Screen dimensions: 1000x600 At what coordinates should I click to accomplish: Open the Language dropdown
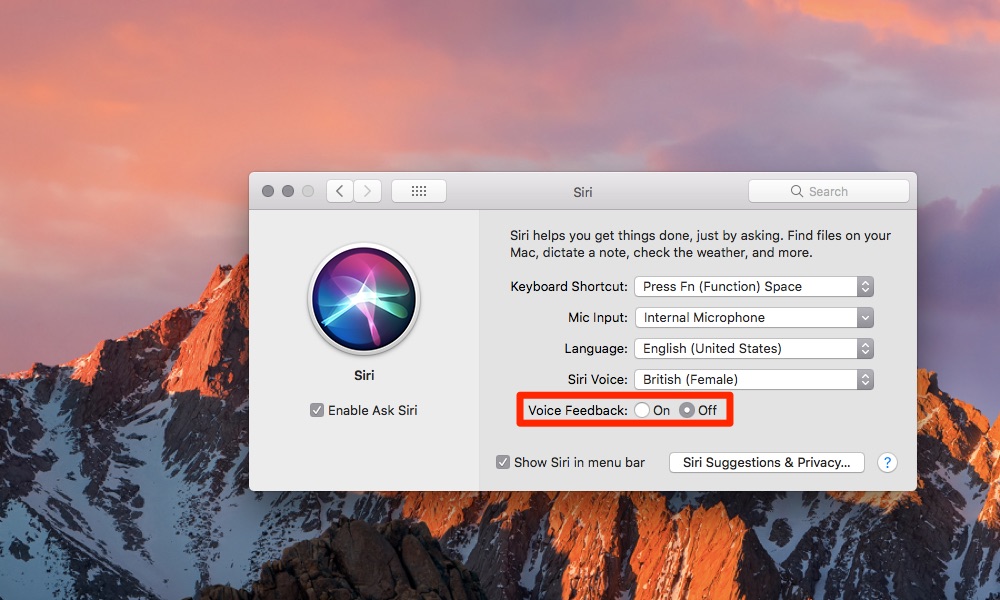click(754, 348)
